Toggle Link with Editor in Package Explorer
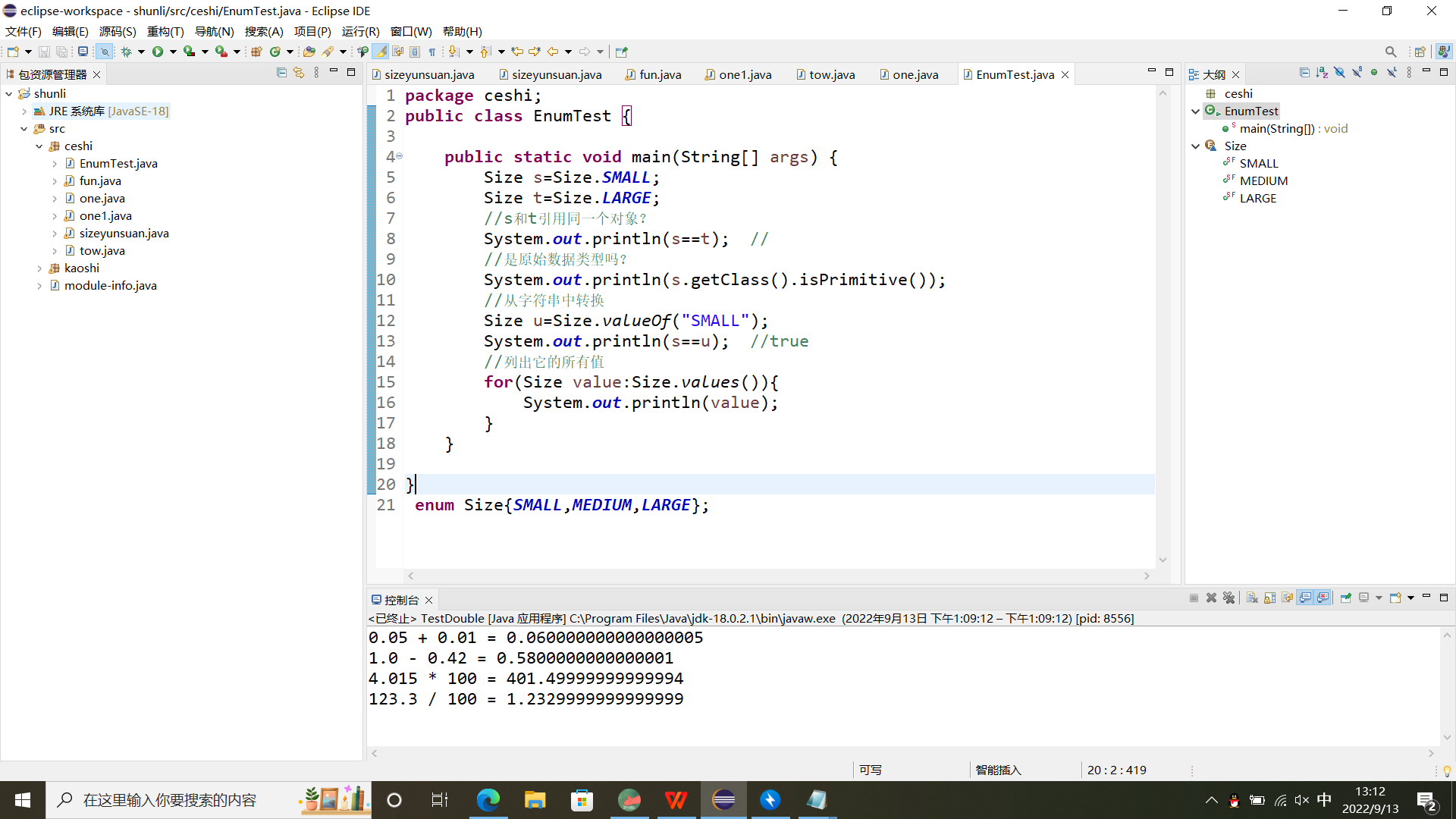 pyautogui.click(x=299, y=73)
